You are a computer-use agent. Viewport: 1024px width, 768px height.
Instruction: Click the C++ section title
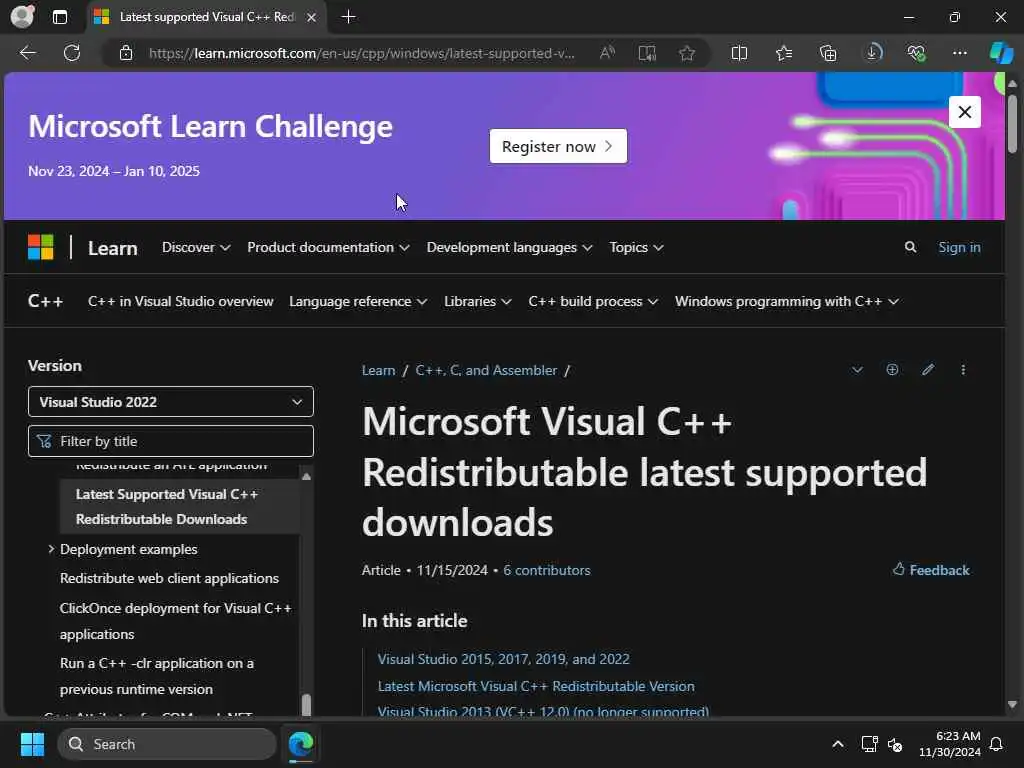45,301
